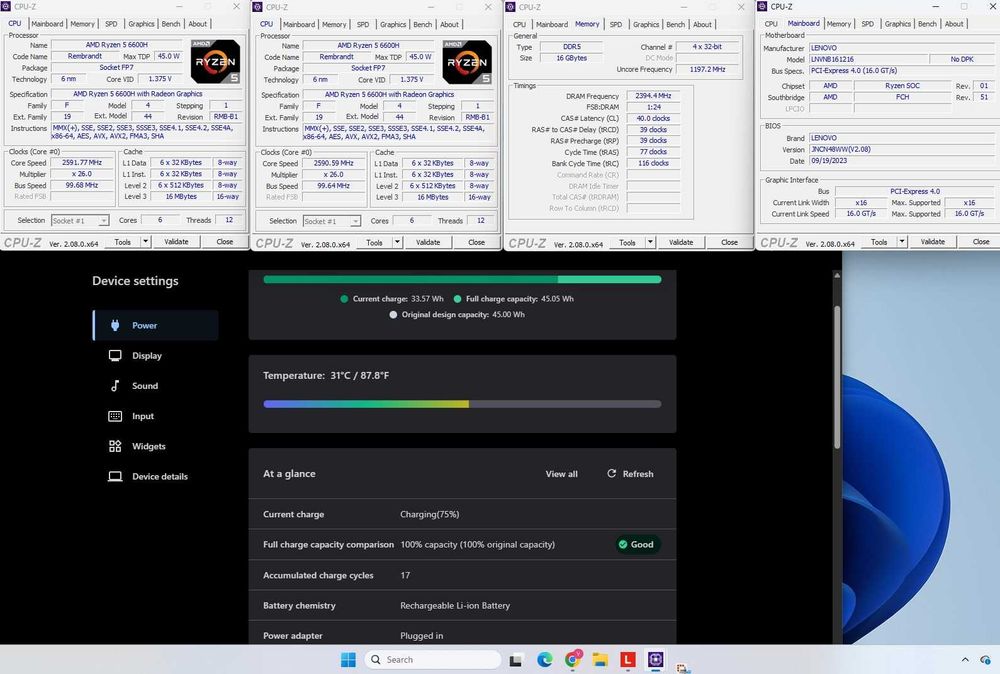Launch Google Chrome from the taskbar
The width and height of the screenshot is (1000, 674).
pyautogui.click(x=572, y=660)
